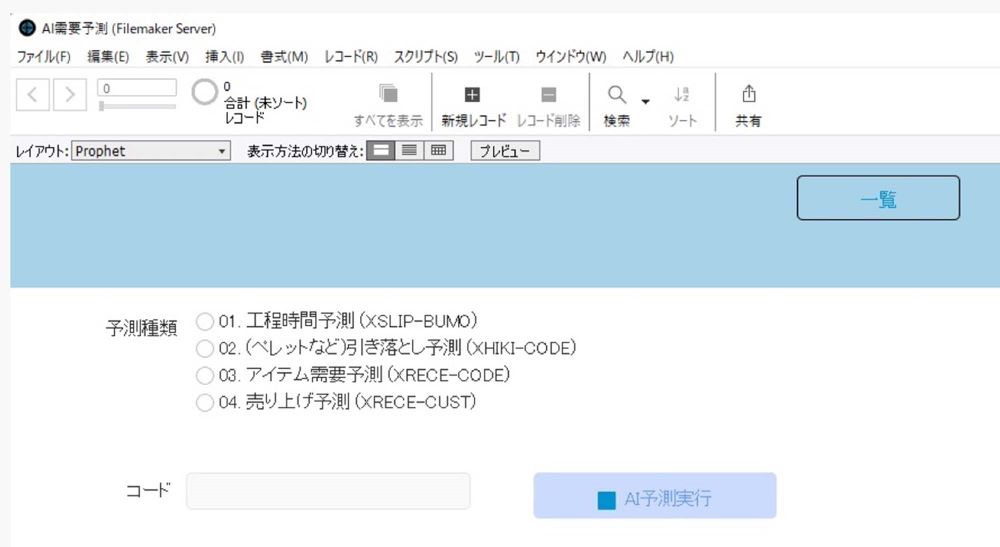Click the ソート sort icon
The width and height of the screenshot is (1000, 547).
682,95
